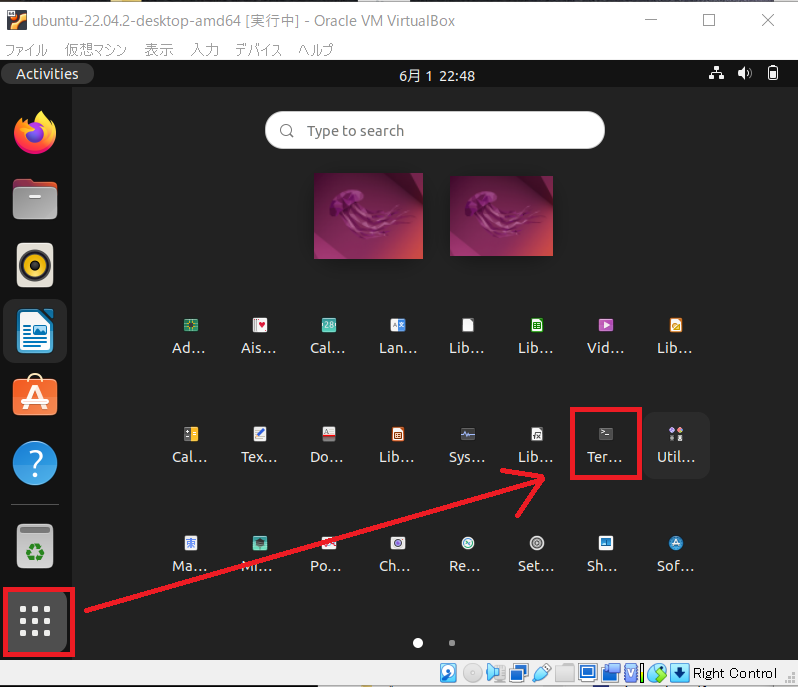Open the Settings app in the grid
The width and height of the screenshot is (798, 687).
click(x=537, y=552)
